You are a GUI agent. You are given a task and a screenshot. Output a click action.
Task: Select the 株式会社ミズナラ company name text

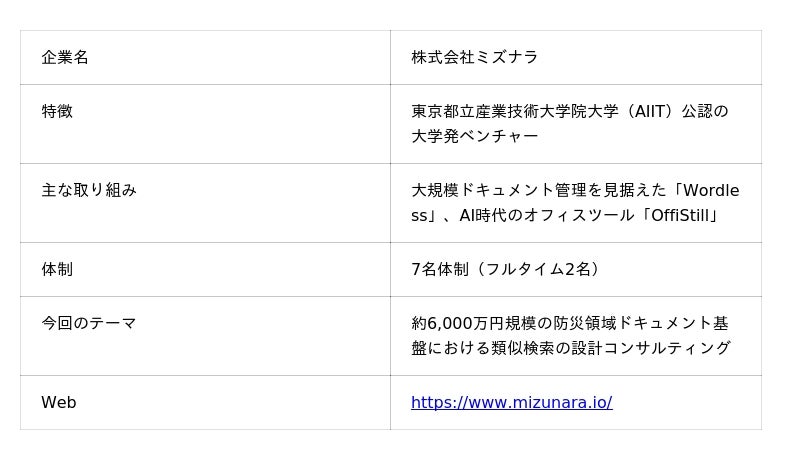[x=475, y=58]
